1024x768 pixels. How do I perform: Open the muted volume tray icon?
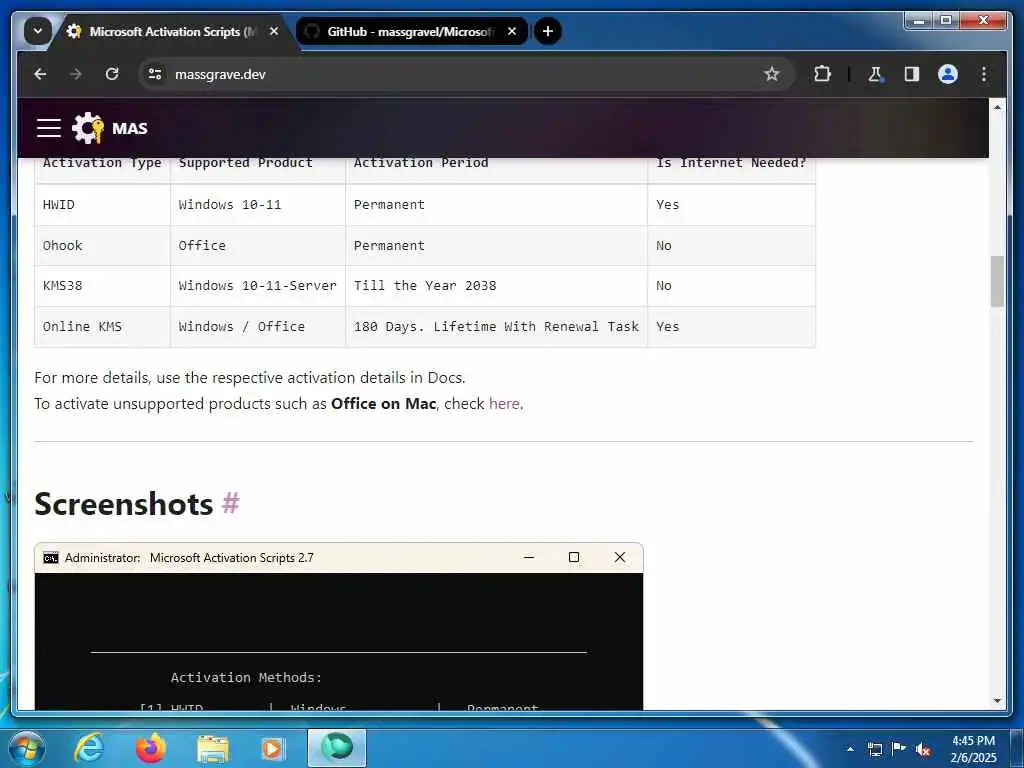point(923,749)
